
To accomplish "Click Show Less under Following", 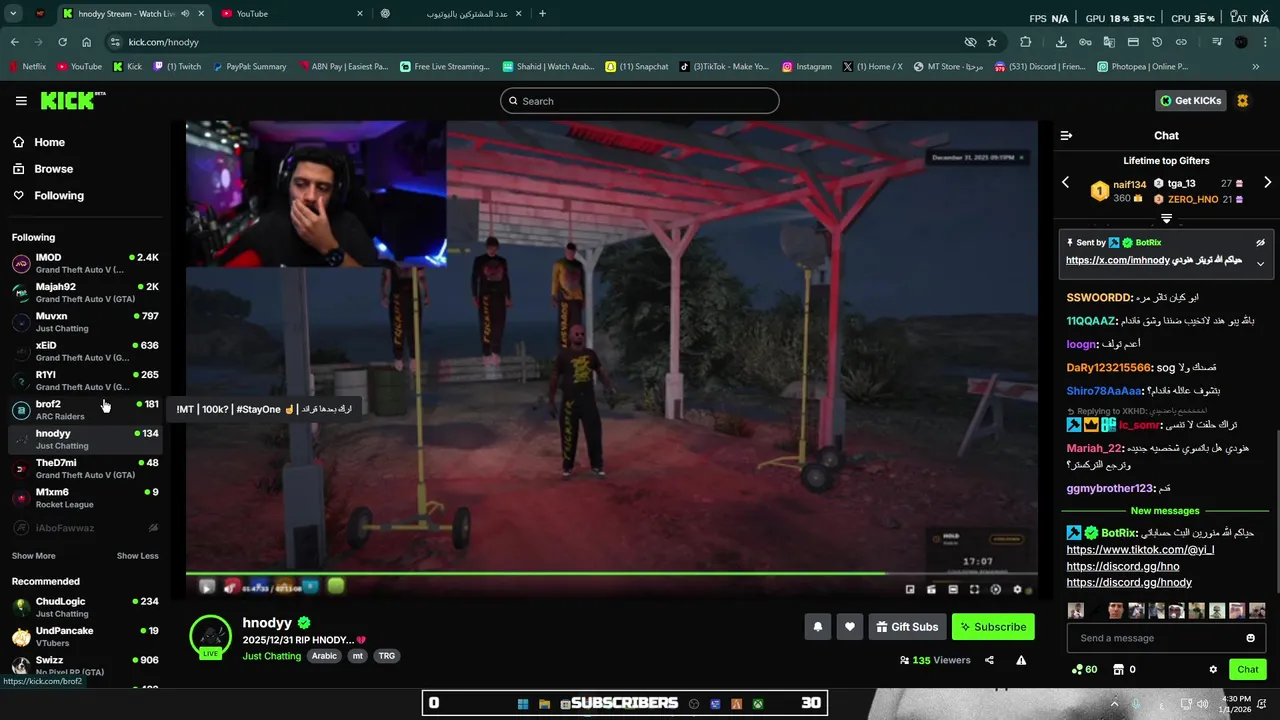I will point(137,556).
